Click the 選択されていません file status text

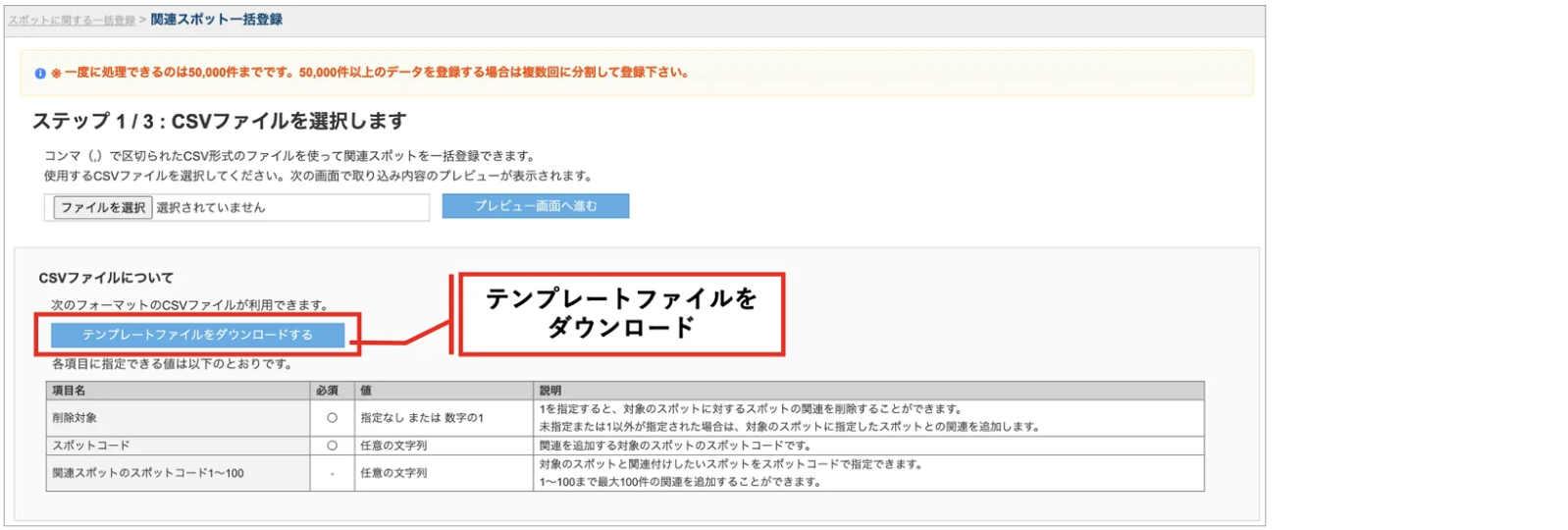(x=211, y=208)
